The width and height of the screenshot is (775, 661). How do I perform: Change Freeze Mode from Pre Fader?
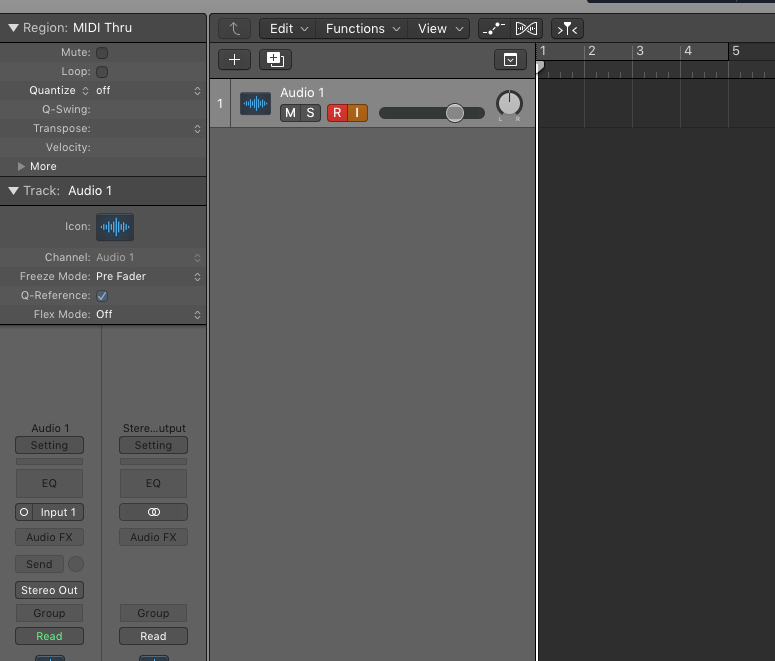(148, 276)
